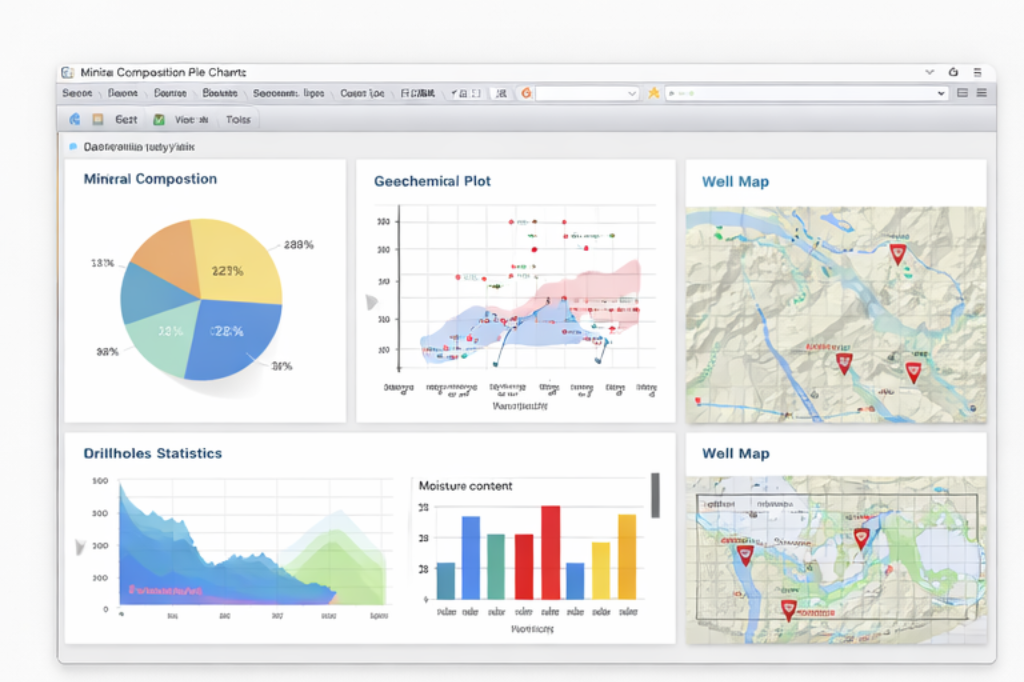1024x682 pixels.
Task: Toggle the hamburger menu at top right
Action: click(977, 72)
